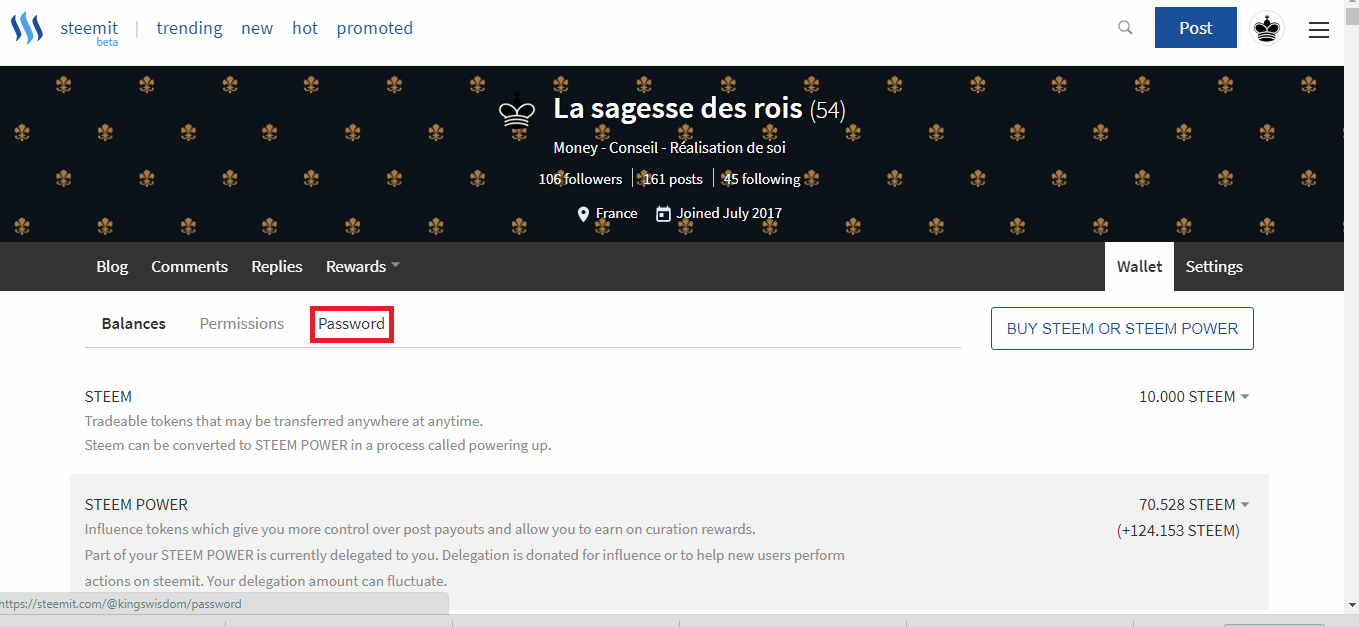Click the blue Post button
1359x627 pixels.
[1196, 28]
